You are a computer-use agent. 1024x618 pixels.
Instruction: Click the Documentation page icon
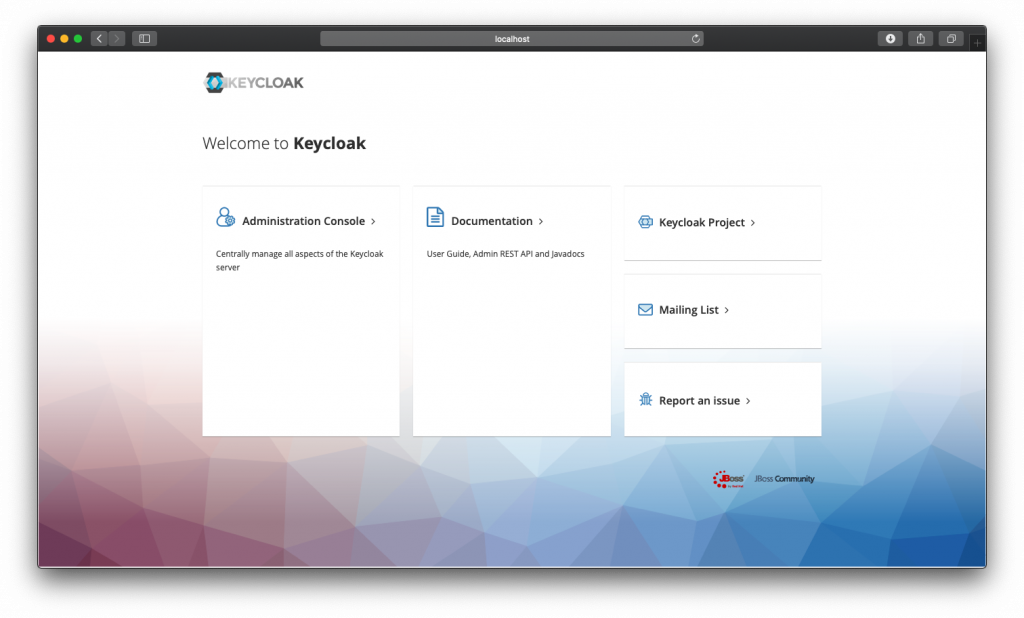tap(435, 217)
